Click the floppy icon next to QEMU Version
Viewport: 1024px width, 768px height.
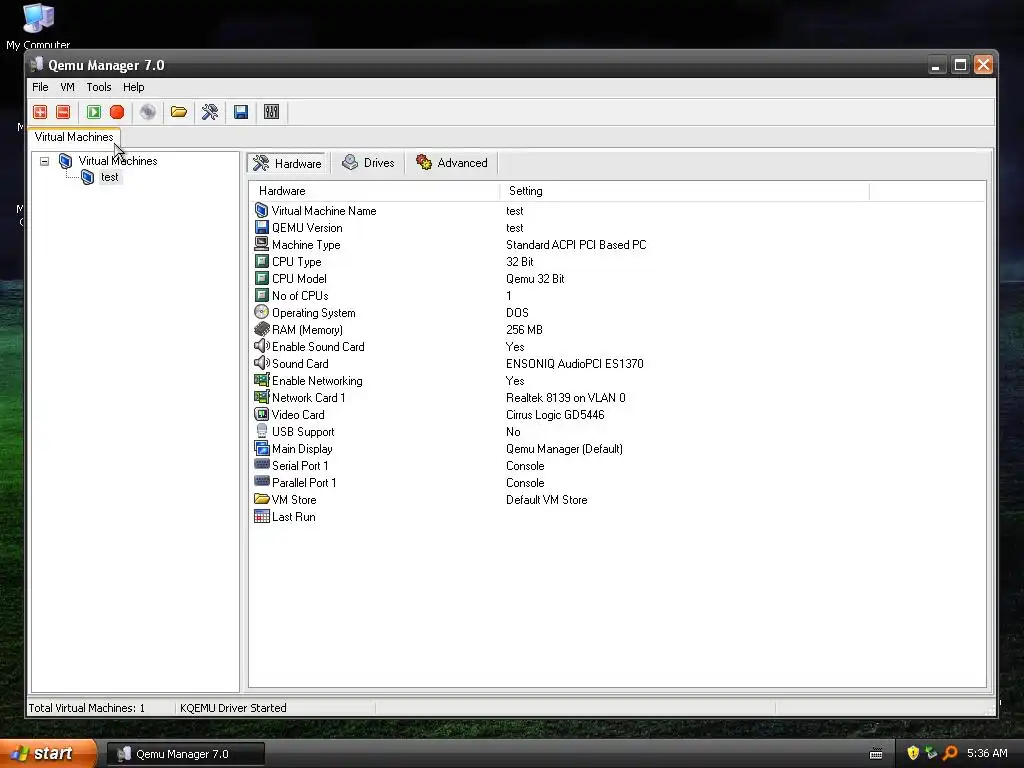[262, 227]
